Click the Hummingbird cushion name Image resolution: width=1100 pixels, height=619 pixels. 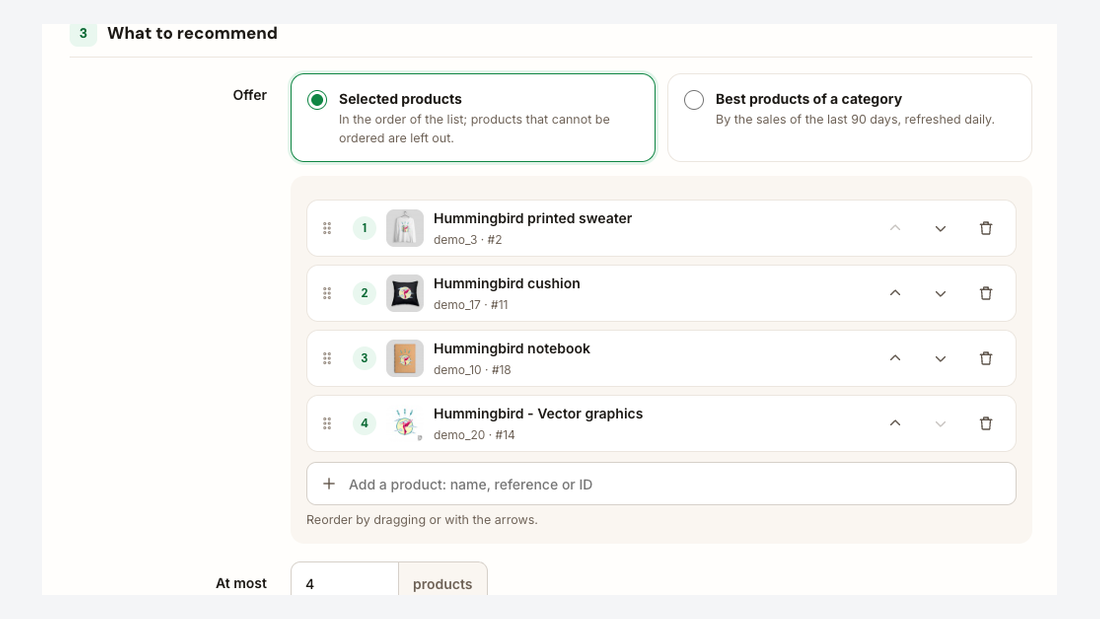point(507,284)
